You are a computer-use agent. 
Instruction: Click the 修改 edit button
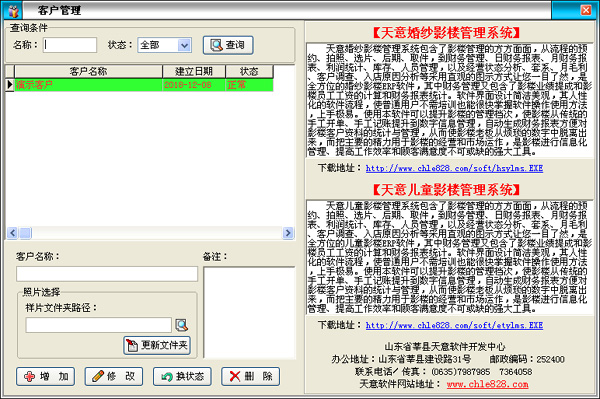pyautogui.click(x=114, y=376)
